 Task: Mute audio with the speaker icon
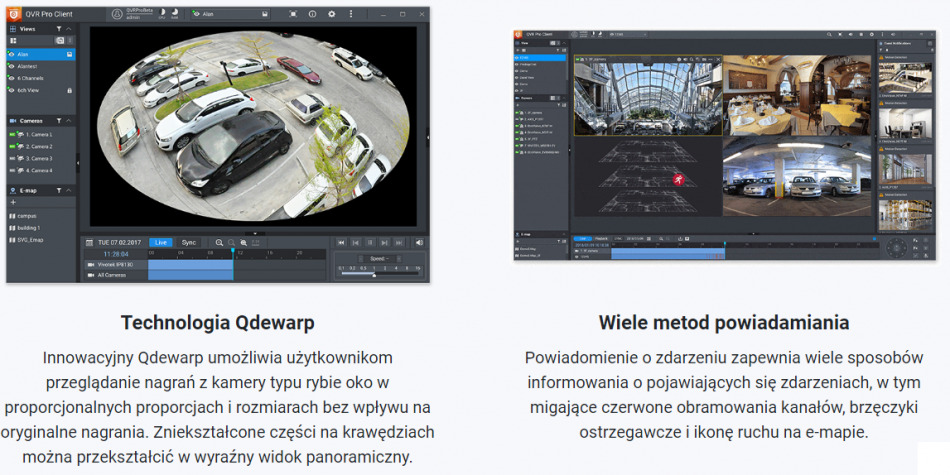click(x=419, y=243)
